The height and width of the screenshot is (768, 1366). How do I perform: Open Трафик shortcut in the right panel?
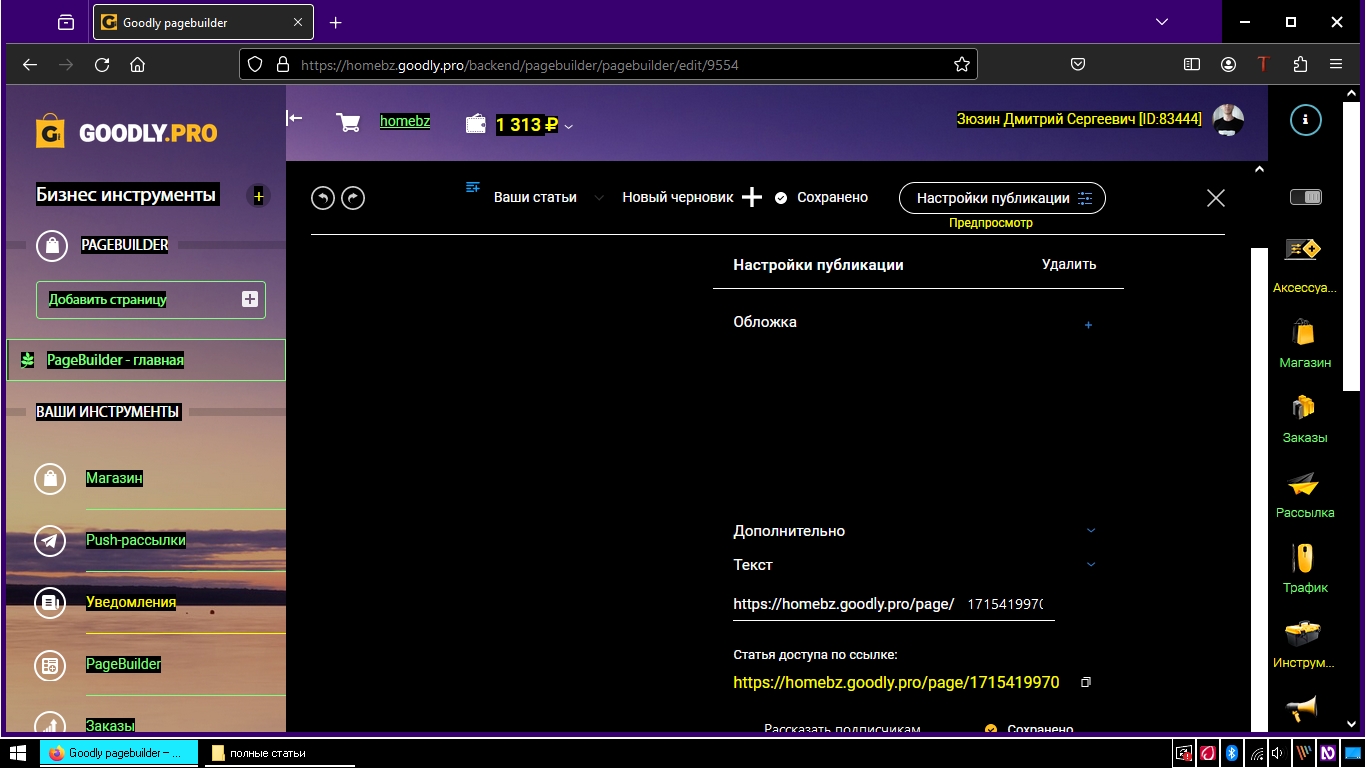coord(1305,568)
